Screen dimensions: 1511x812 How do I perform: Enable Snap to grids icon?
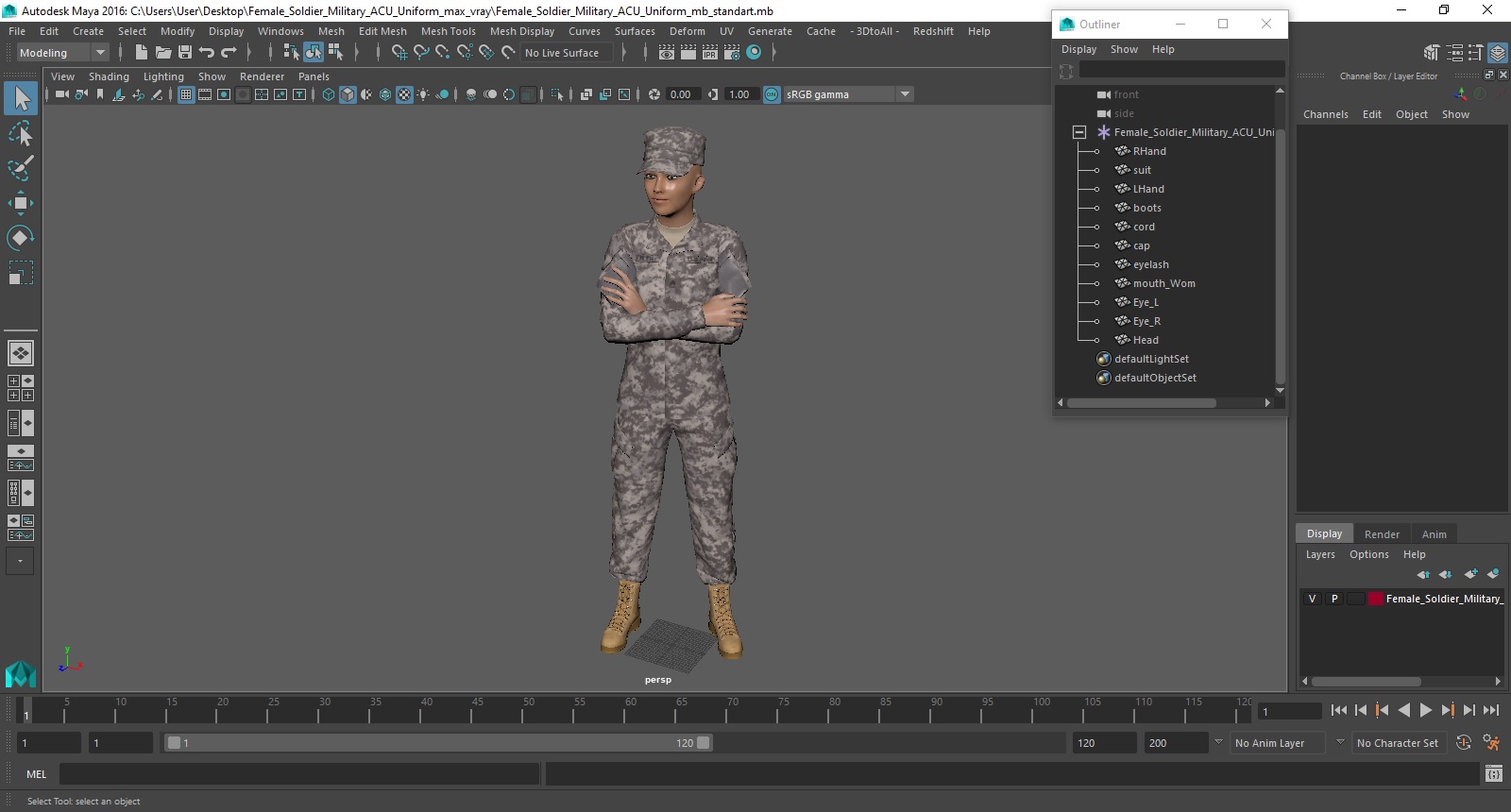399,53
